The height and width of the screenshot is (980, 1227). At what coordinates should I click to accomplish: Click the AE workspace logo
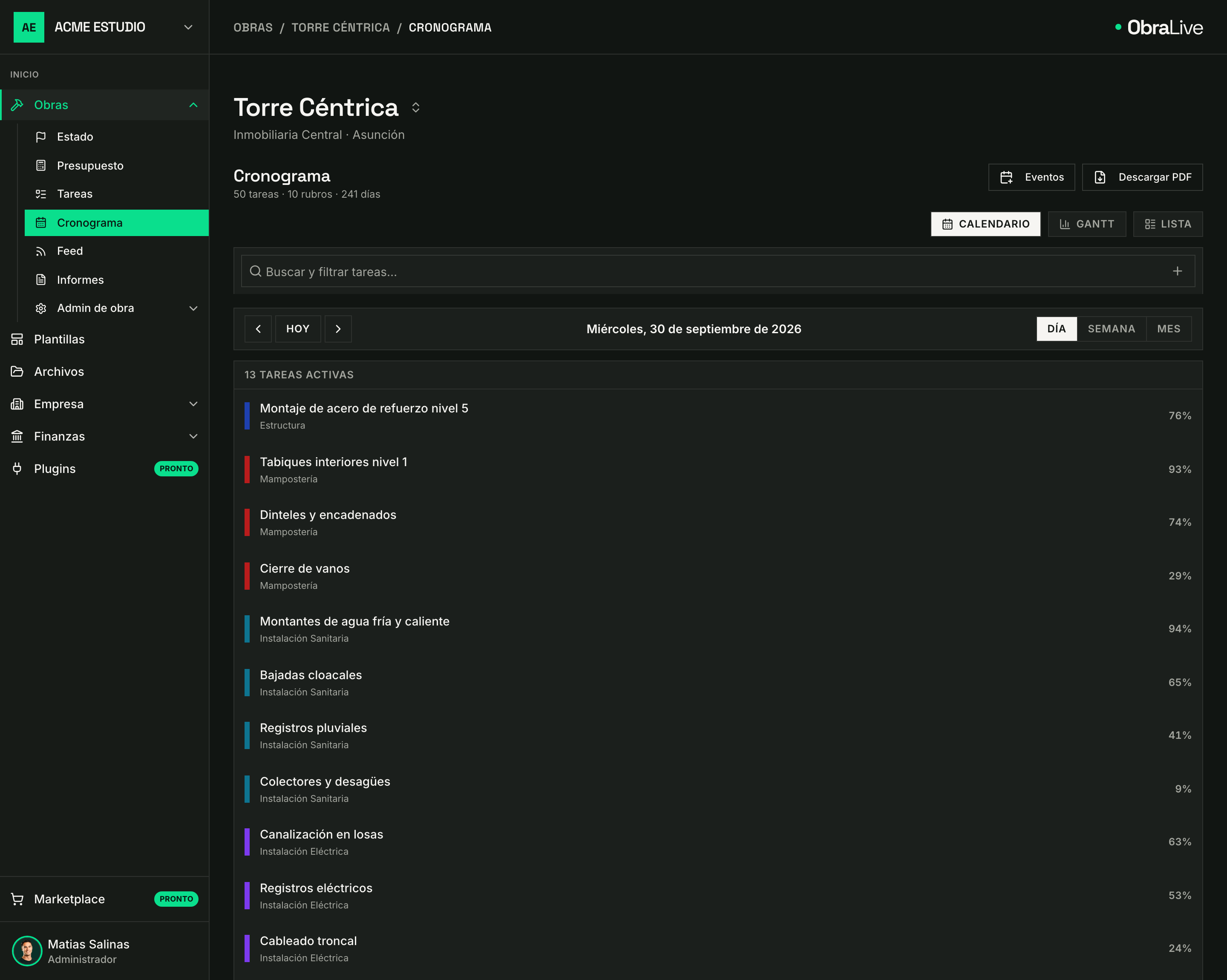coord(29,27)
